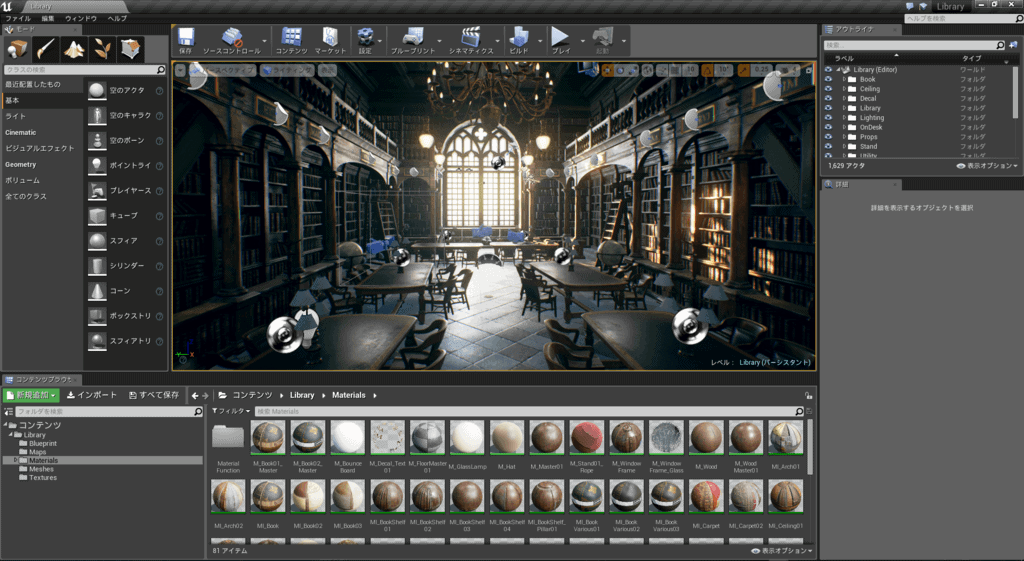Expand the Book folder in outliner
This screenshot has height=561, width=1024.
point(844,79)
